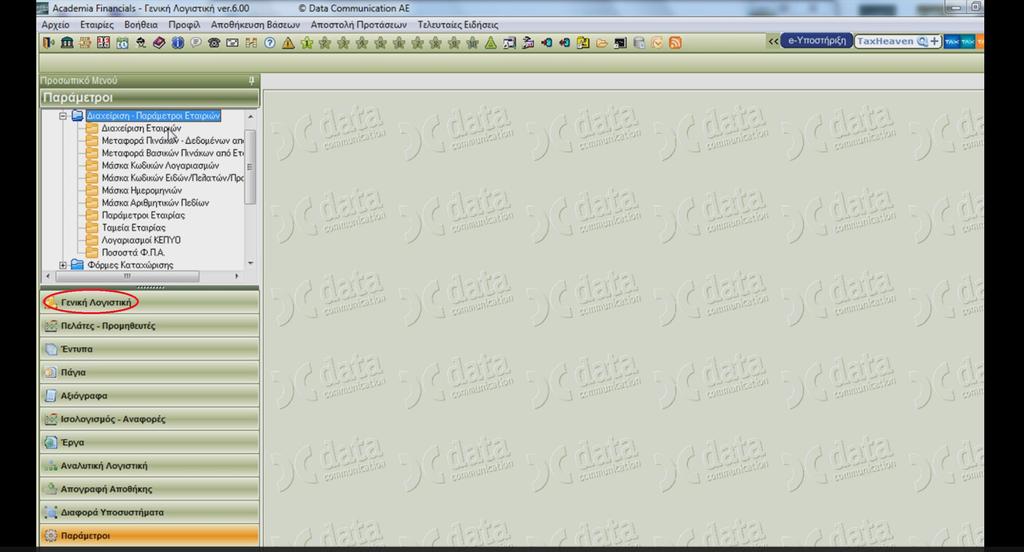This screenshot has width=1024, height=552.
Task: Open the Αρχείο menu
Action: pyautogui.click(x=56, y=25)
